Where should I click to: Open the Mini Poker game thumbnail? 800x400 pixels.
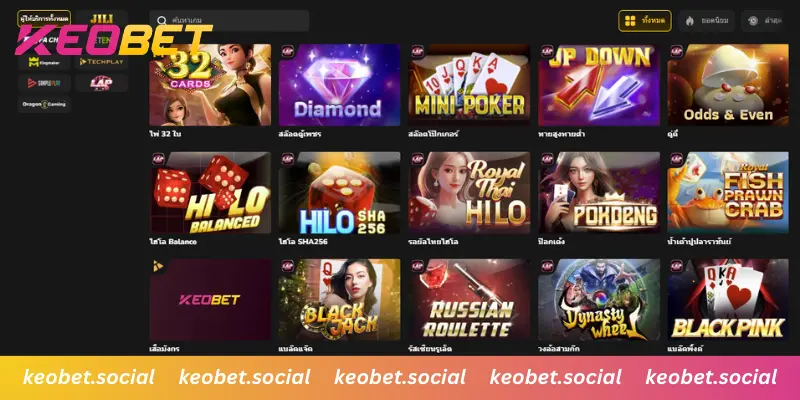pyautogui.click(x=469, y=85)
